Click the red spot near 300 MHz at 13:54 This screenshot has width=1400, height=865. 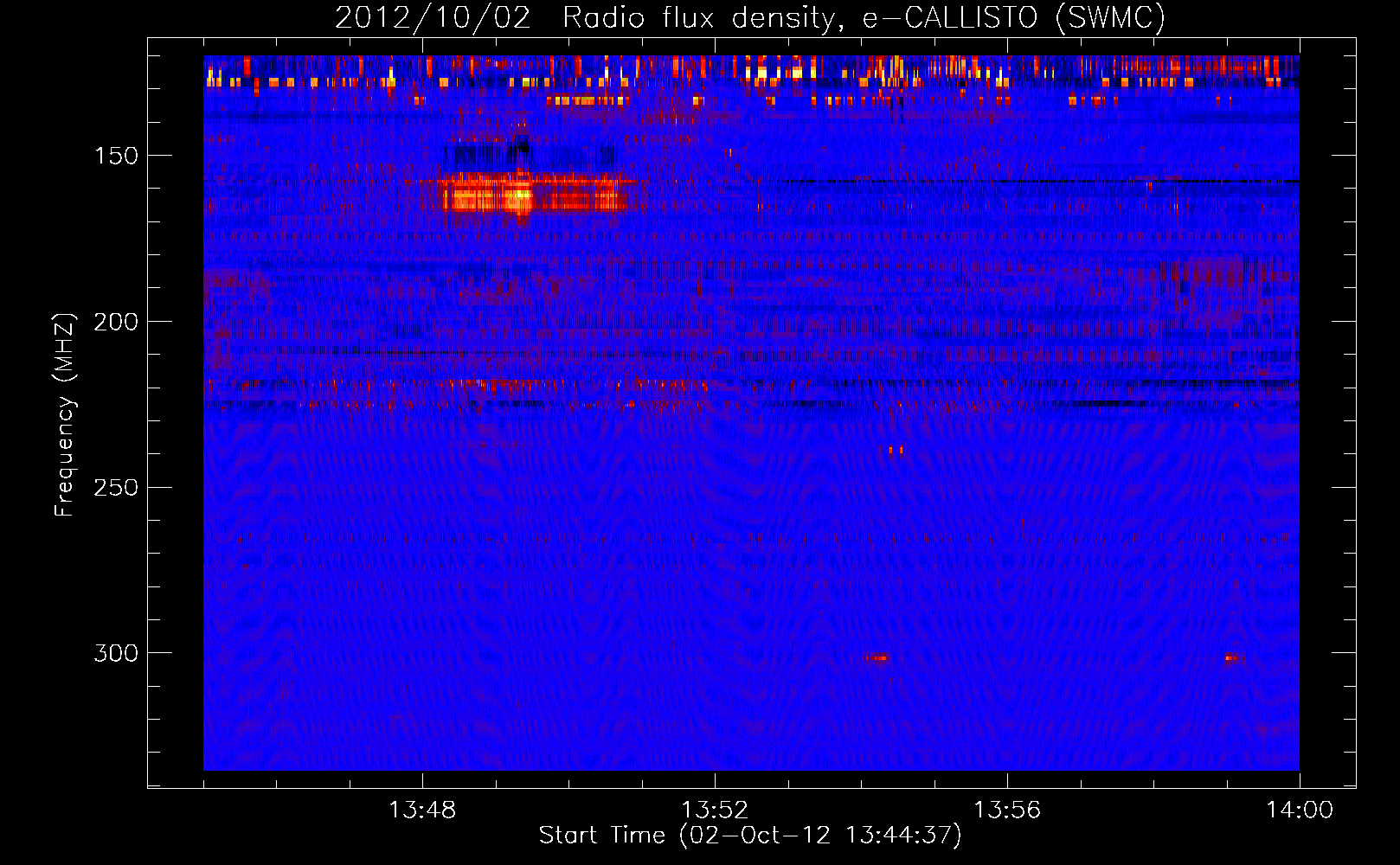tap(877, 658)
